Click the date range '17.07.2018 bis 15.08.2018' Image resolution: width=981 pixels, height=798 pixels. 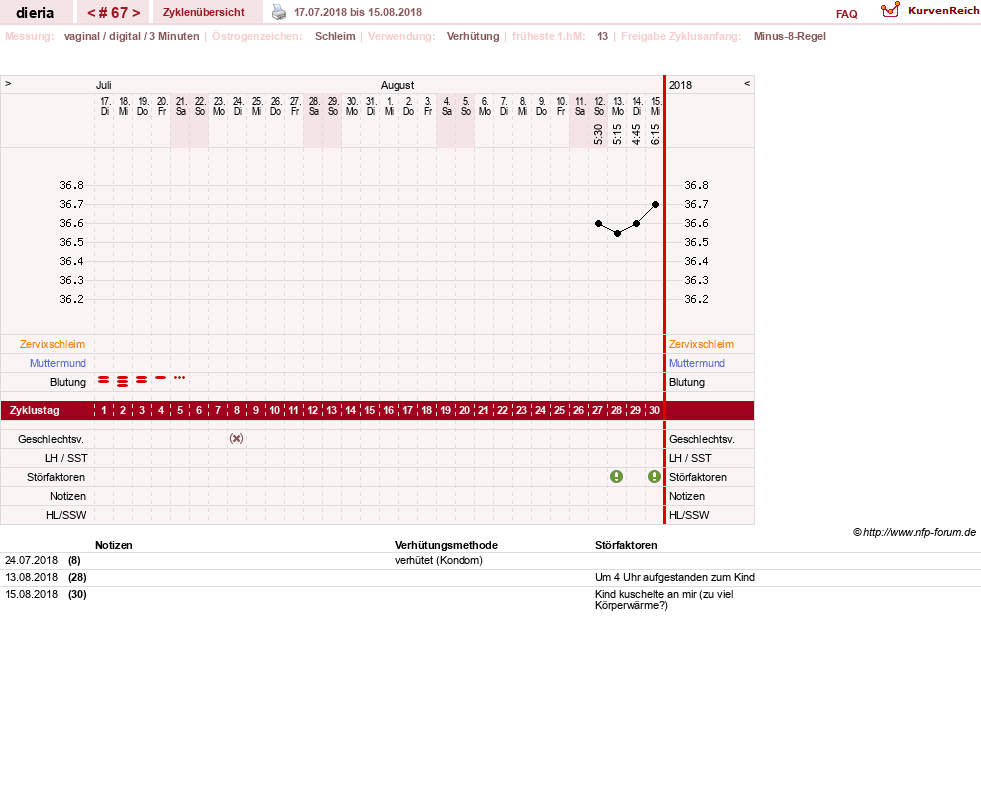pos(358,13)
